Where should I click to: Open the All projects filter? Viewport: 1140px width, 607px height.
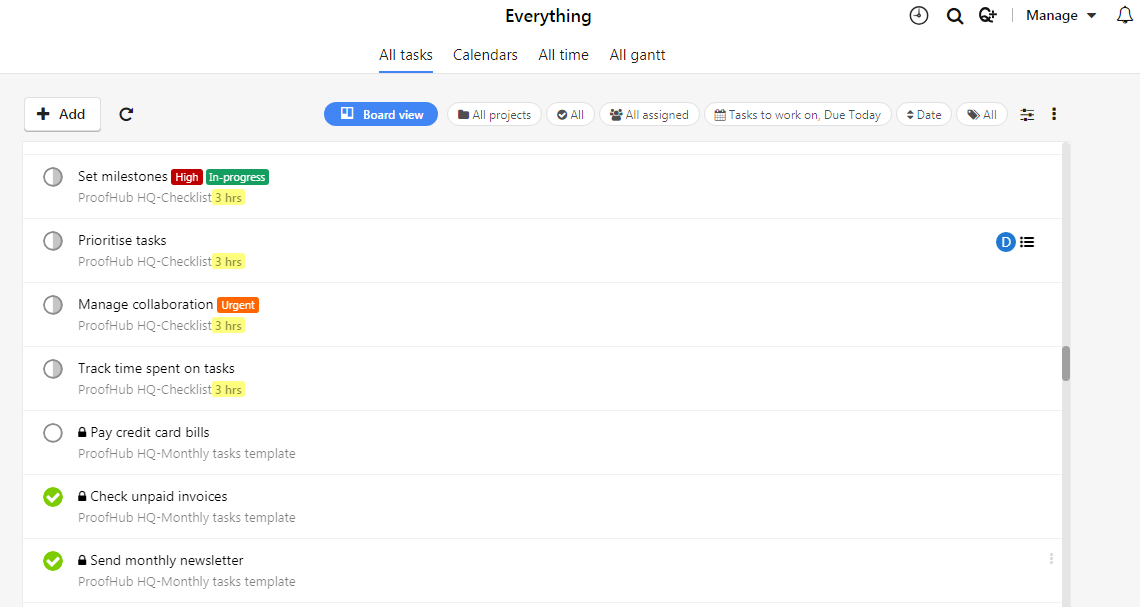click(x=494, y=114)
